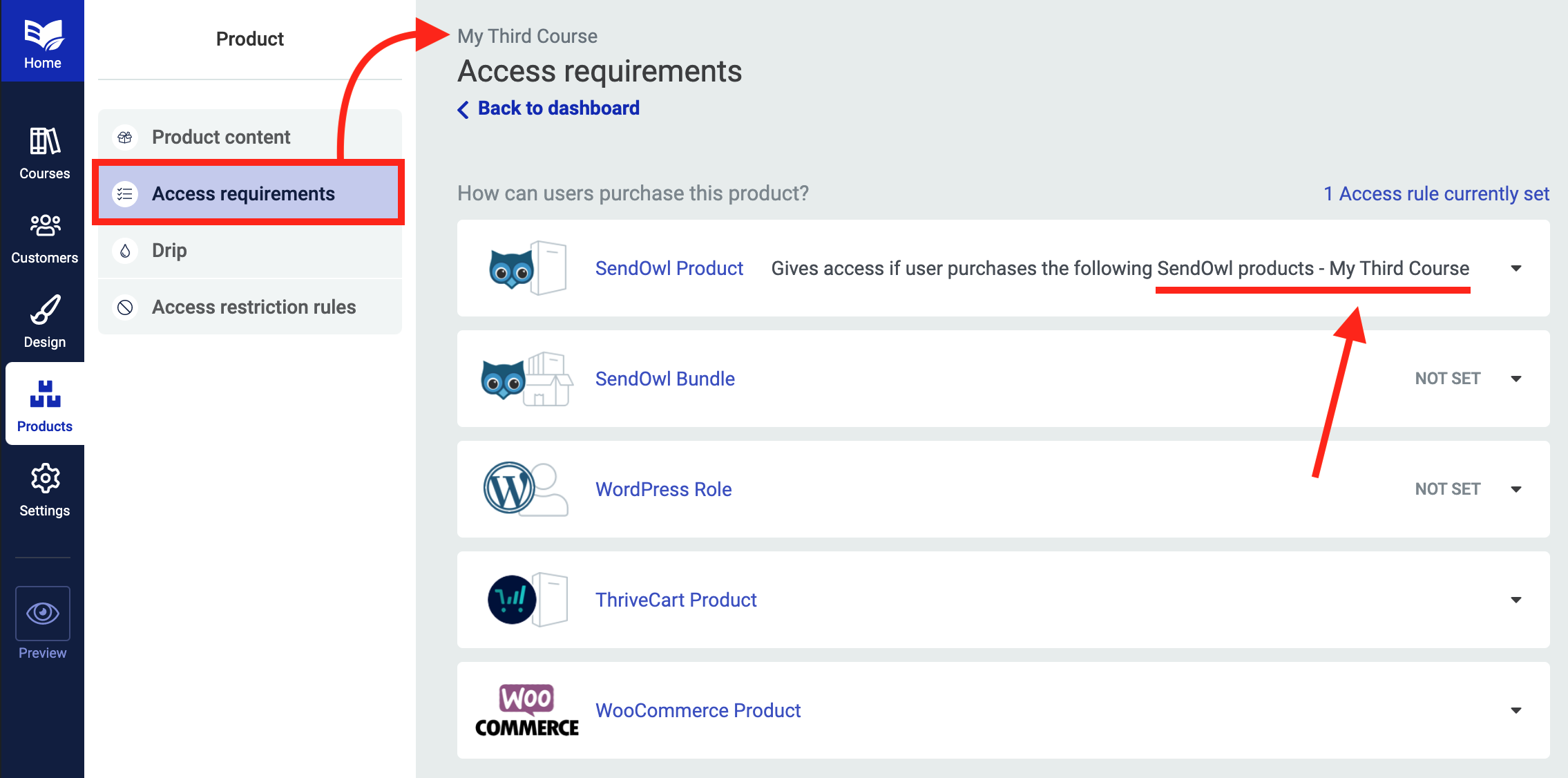1568x778 pixels.
Task: Open Courses from the sidebar icon
Action: point(44,141)
